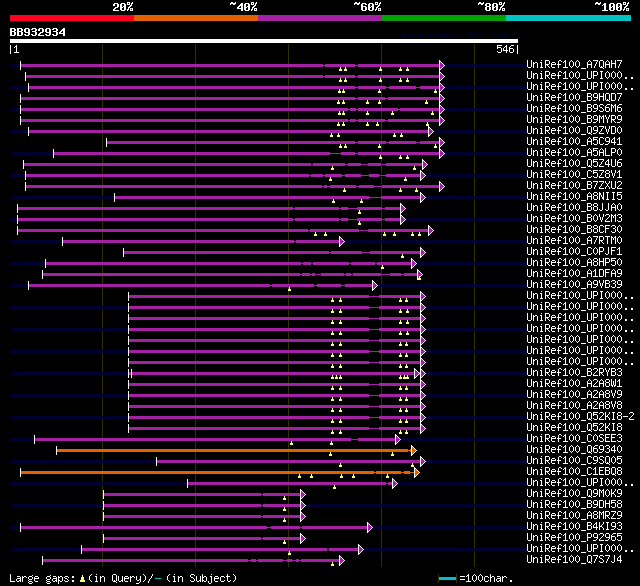
Task: Click the arrowhead ending the A9VB39 alignment
Action: point(375,286)
